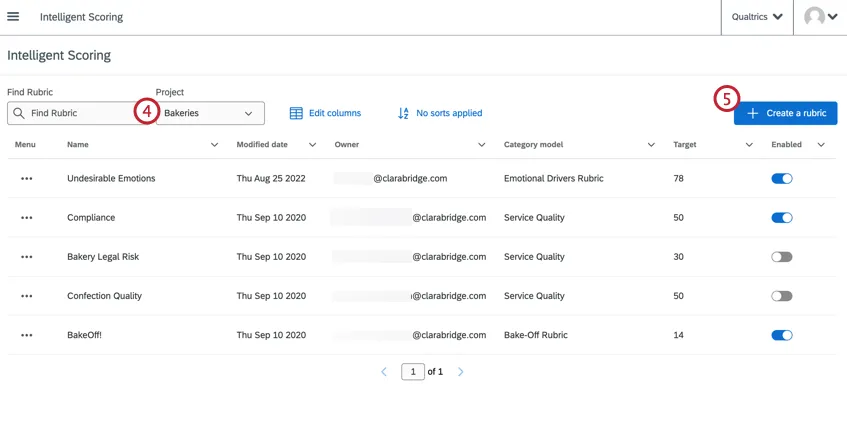Enable the Confection Quality rubric toggle
847x425 pixels.
782,296
